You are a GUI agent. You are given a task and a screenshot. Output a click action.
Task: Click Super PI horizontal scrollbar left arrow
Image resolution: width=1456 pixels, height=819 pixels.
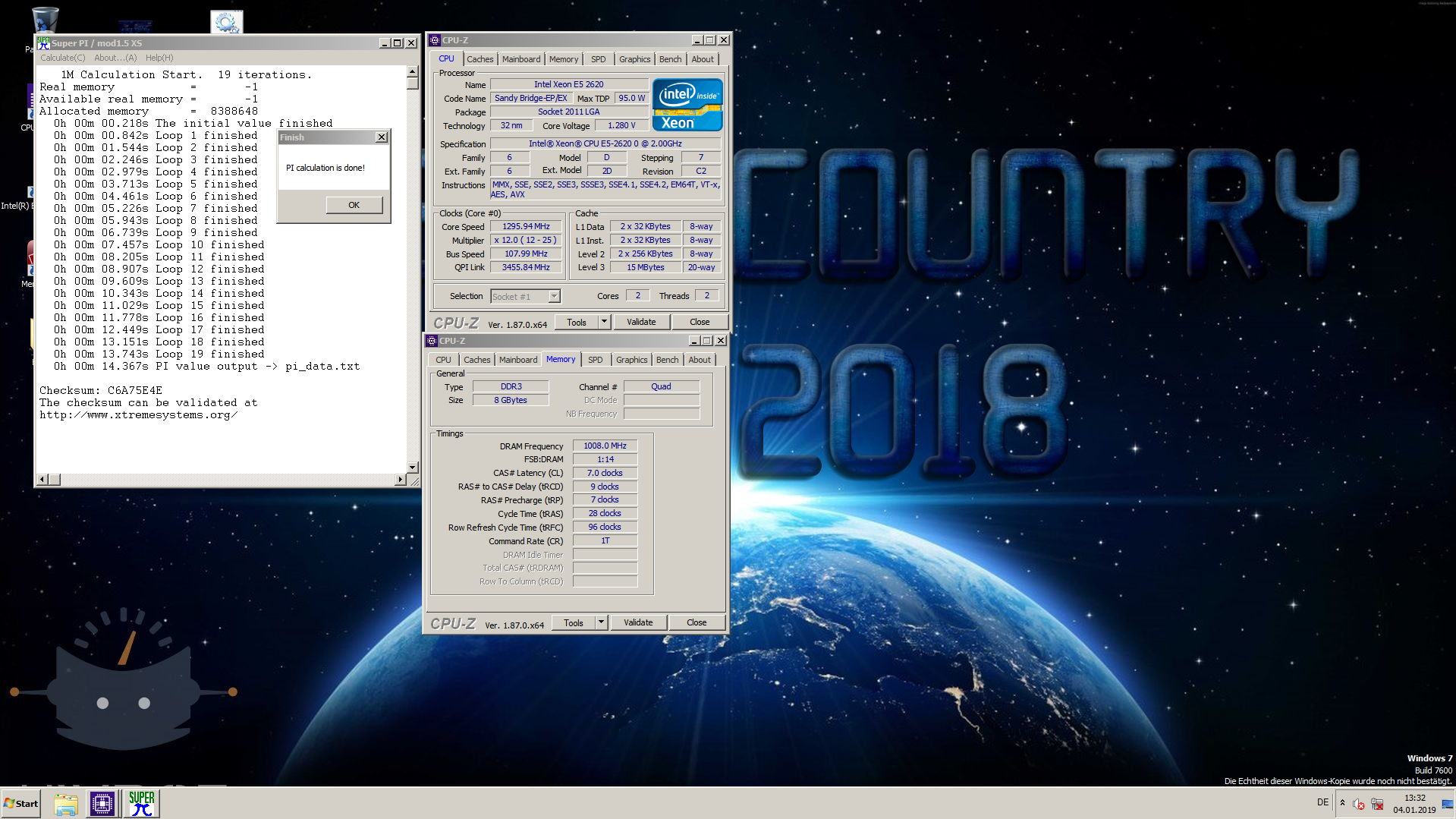click(x=42, y=480)
